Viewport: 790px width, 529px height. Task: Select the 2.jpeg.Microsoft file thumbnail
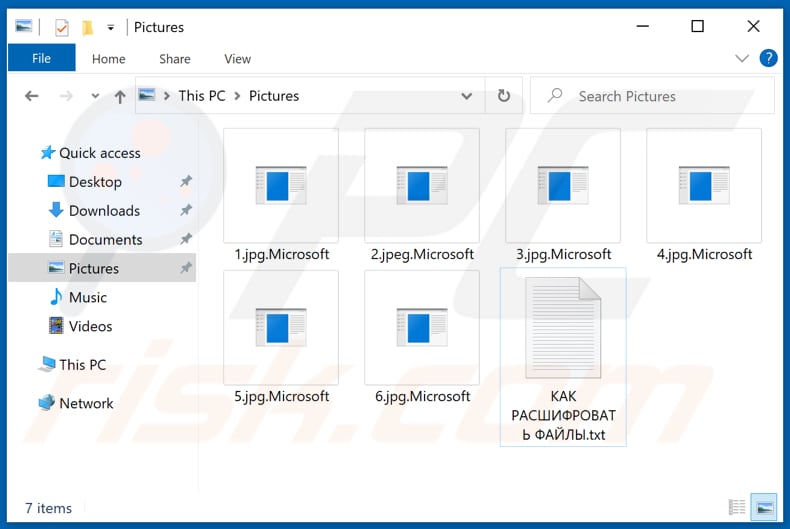[422, 185]
